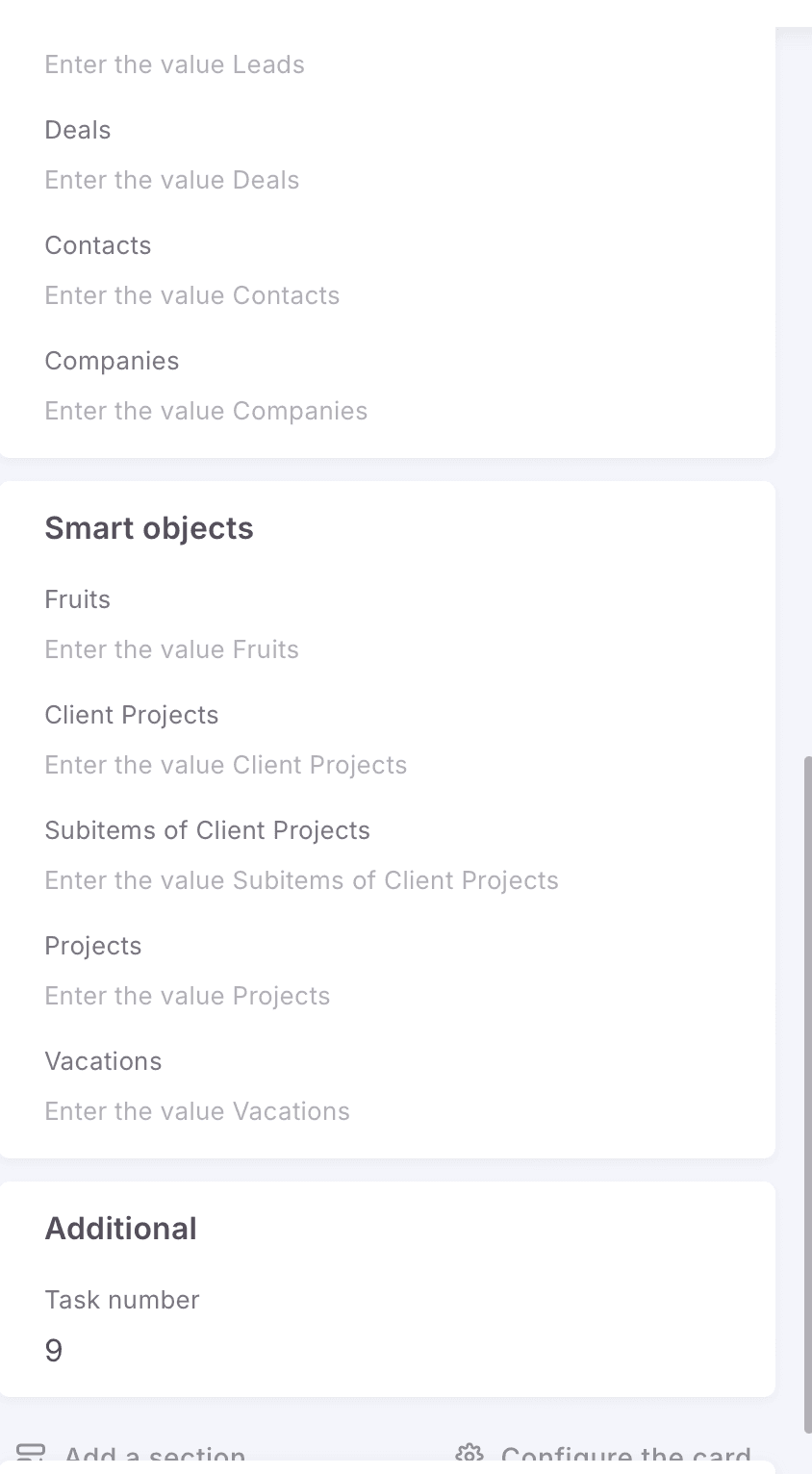Image resolution: width=812 pixels, height=1474 pixels.
Task: Click the Task number value 9
Action: pyautogui.click(x=54, y=1351)
